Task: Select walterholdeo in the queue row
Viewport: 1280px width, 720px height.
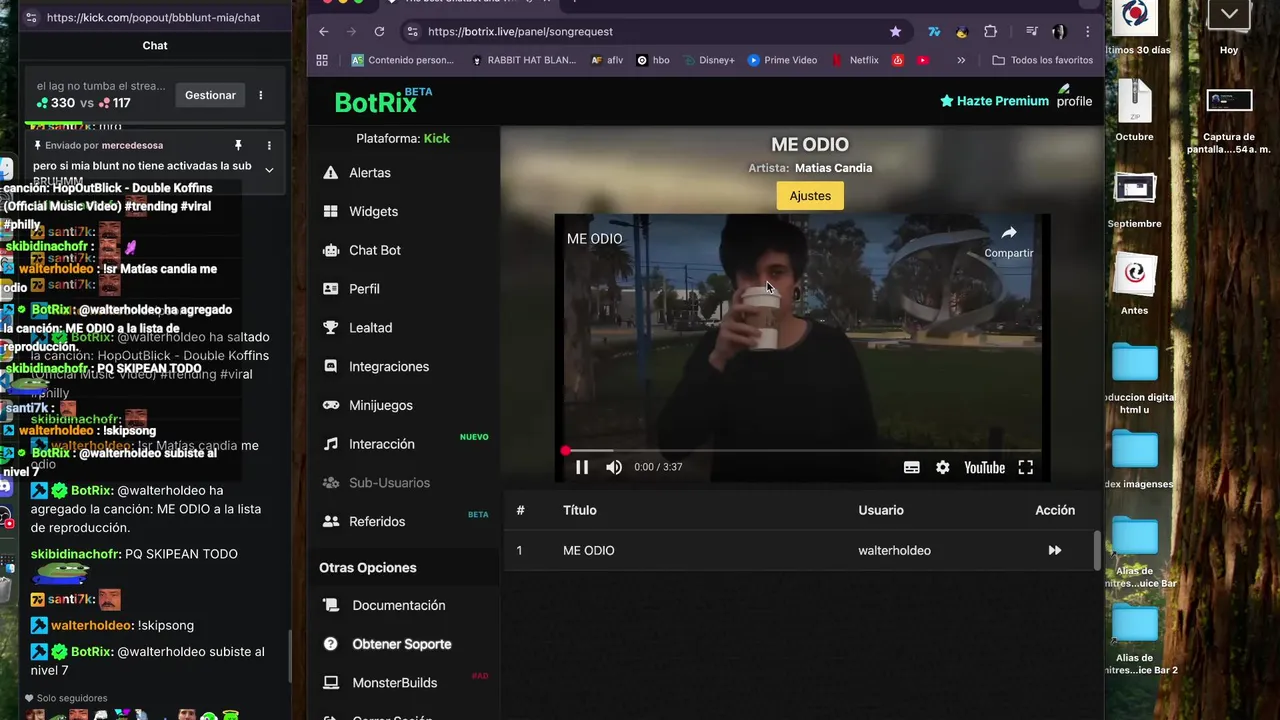Action: [x=894, y=551]
